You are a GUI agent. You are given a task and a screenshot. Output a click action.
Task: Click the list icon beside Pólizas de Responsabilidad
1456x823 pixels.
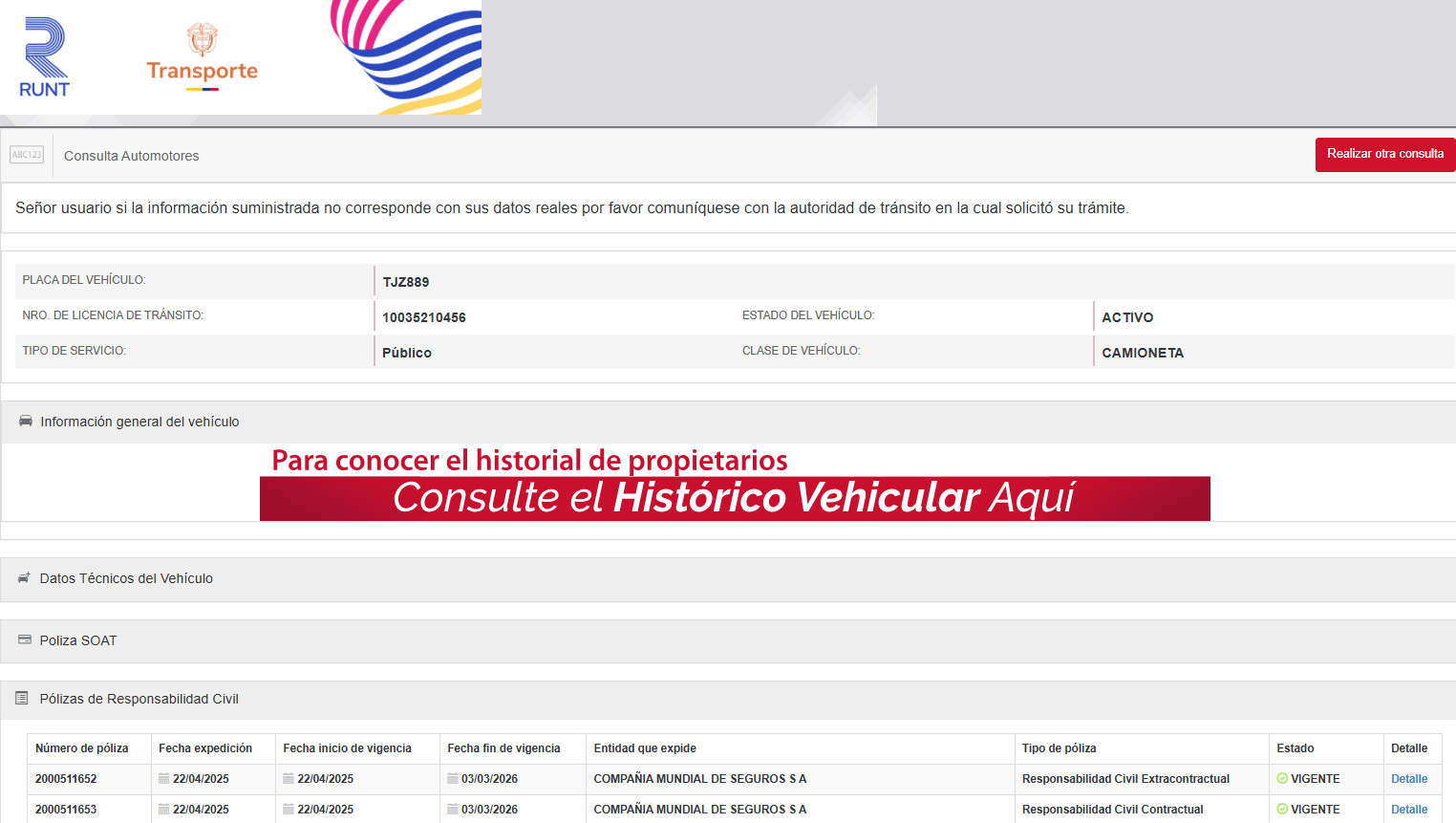[22, 699]
